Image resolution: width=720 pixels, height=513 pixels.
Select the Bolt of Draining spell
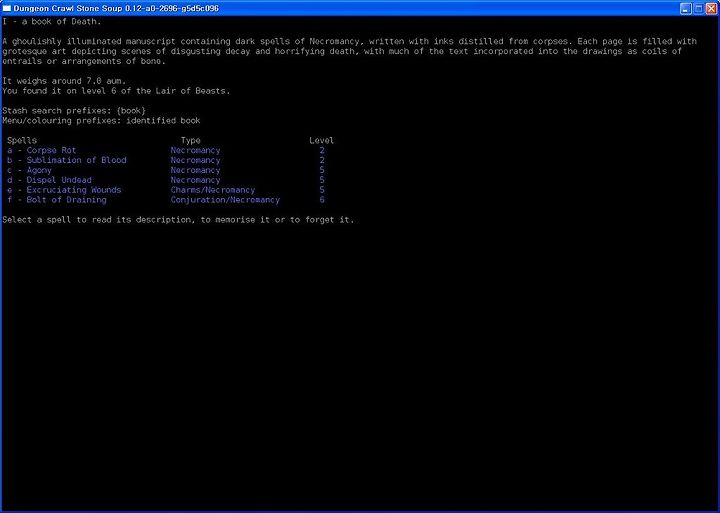coord(57,200)
